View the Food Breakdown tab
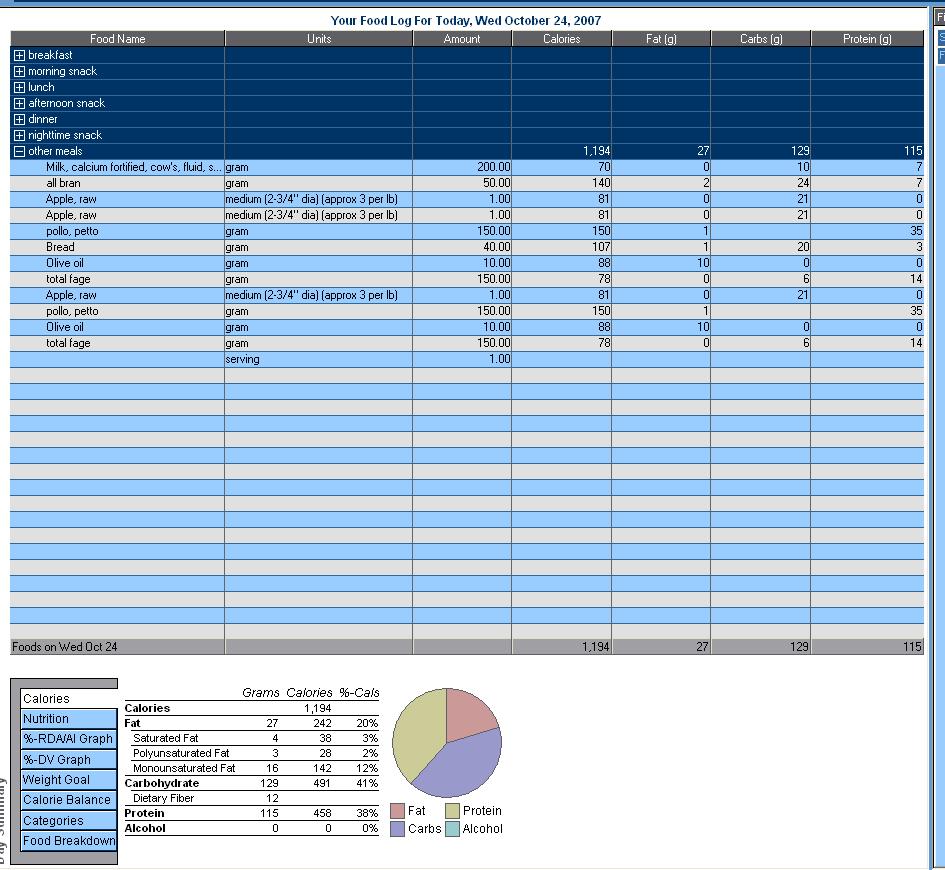The height and width of the screenshot is (870, 945). pos(69,841)
